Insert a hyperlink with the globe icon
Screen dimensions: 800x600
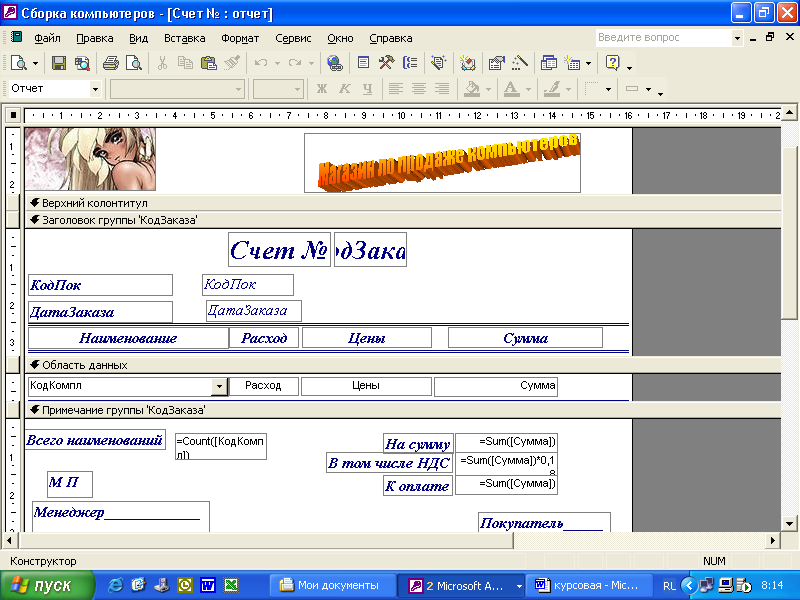coord(335,63)
